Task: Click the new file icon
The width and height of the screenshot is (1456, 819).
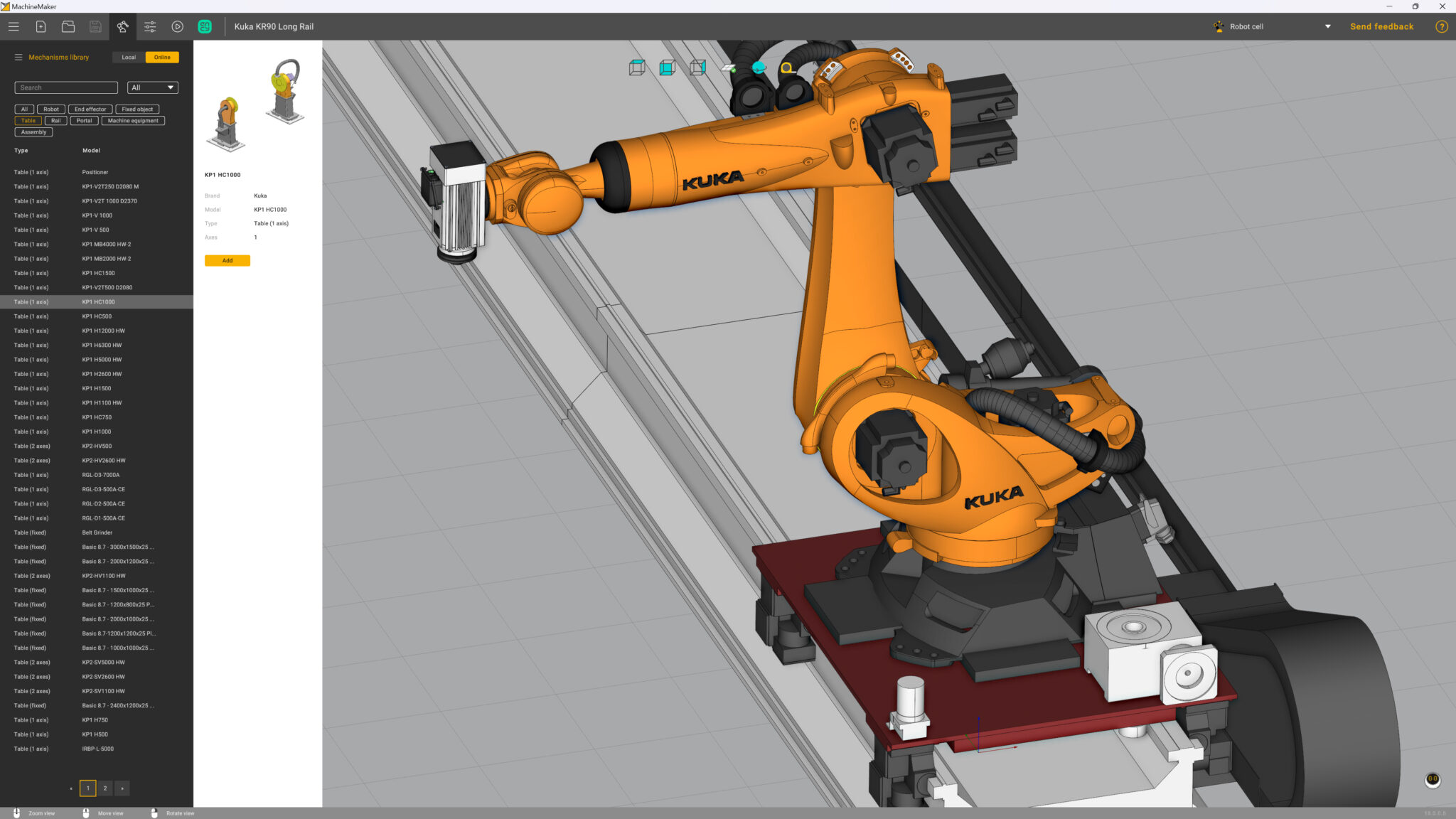Action: [41, 26]
